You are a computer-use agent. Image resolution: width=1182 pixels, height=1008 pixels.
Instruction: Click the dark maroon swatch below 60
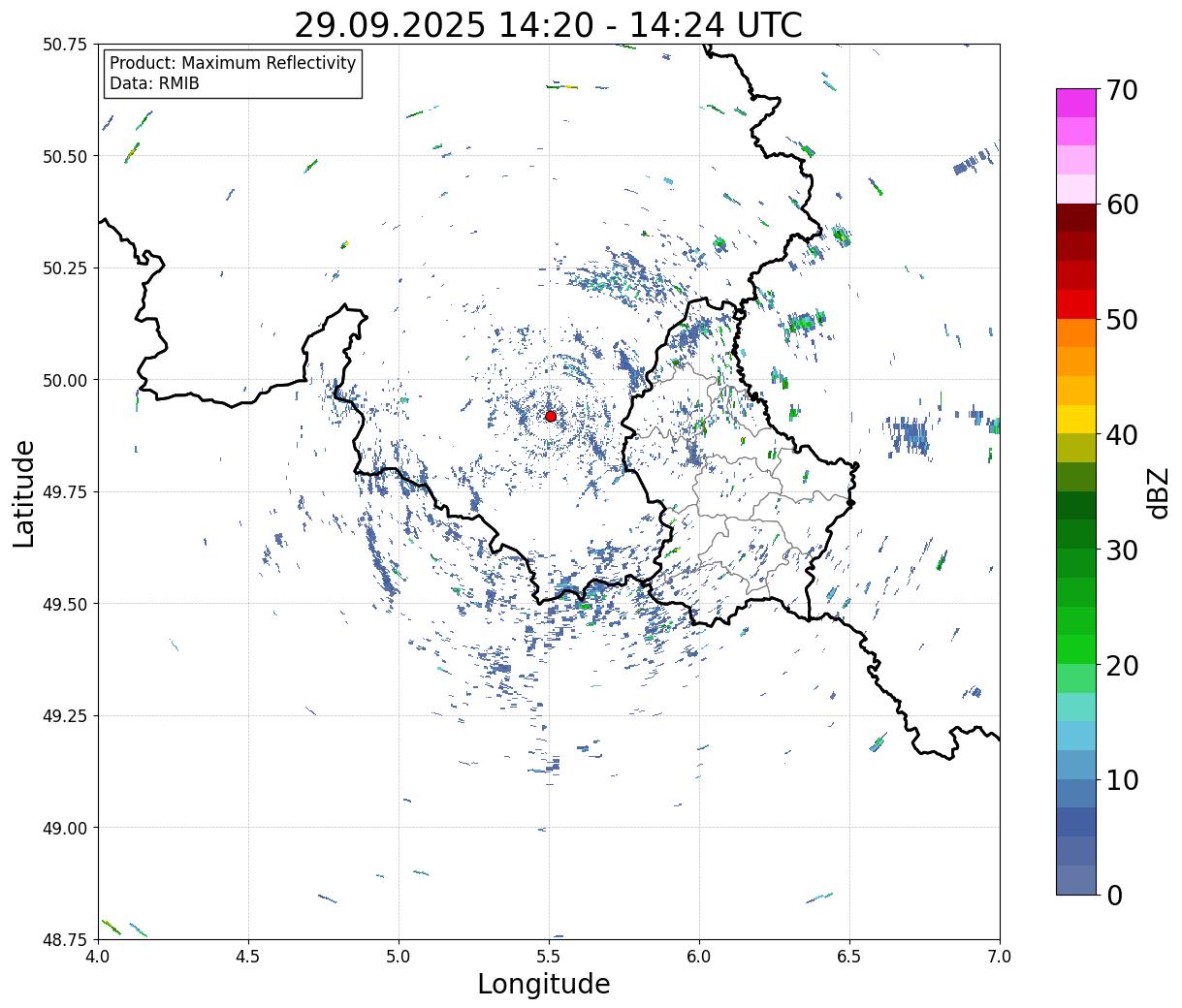tap(1076, 218)
